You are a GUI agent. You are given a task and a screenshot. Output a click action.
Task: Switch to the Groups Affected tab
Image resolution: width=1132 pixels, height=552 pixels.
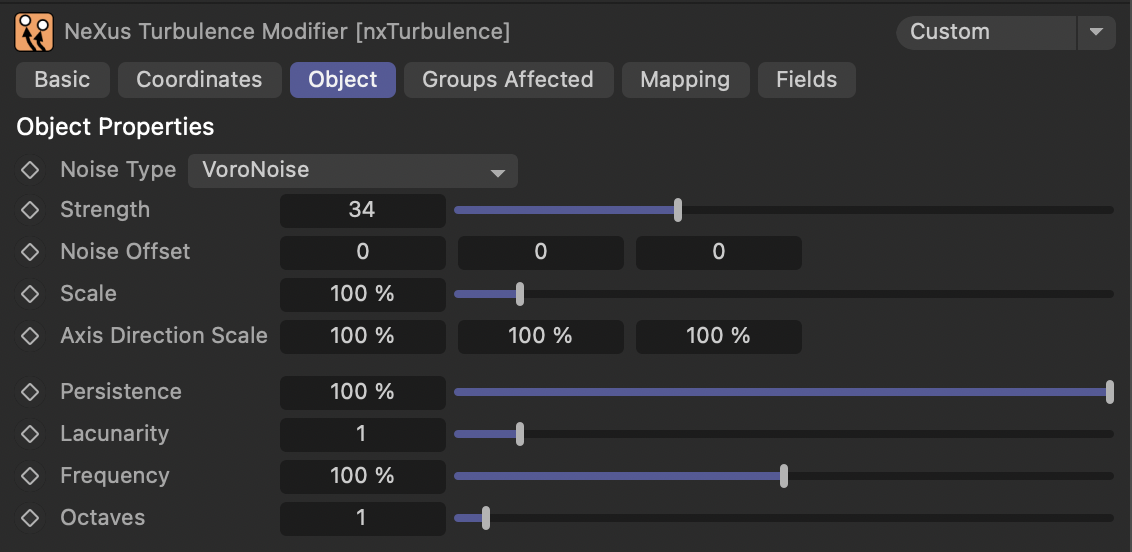[508, 79]
